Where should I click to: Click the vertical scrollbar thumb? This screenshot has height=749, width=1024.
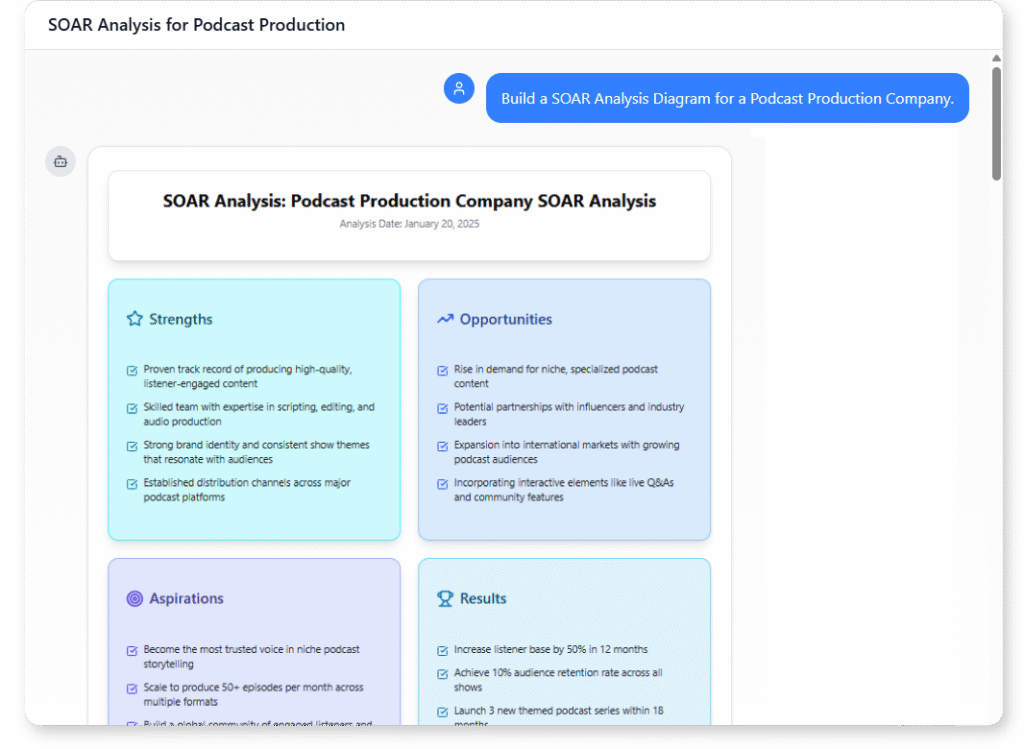point(996,122)
